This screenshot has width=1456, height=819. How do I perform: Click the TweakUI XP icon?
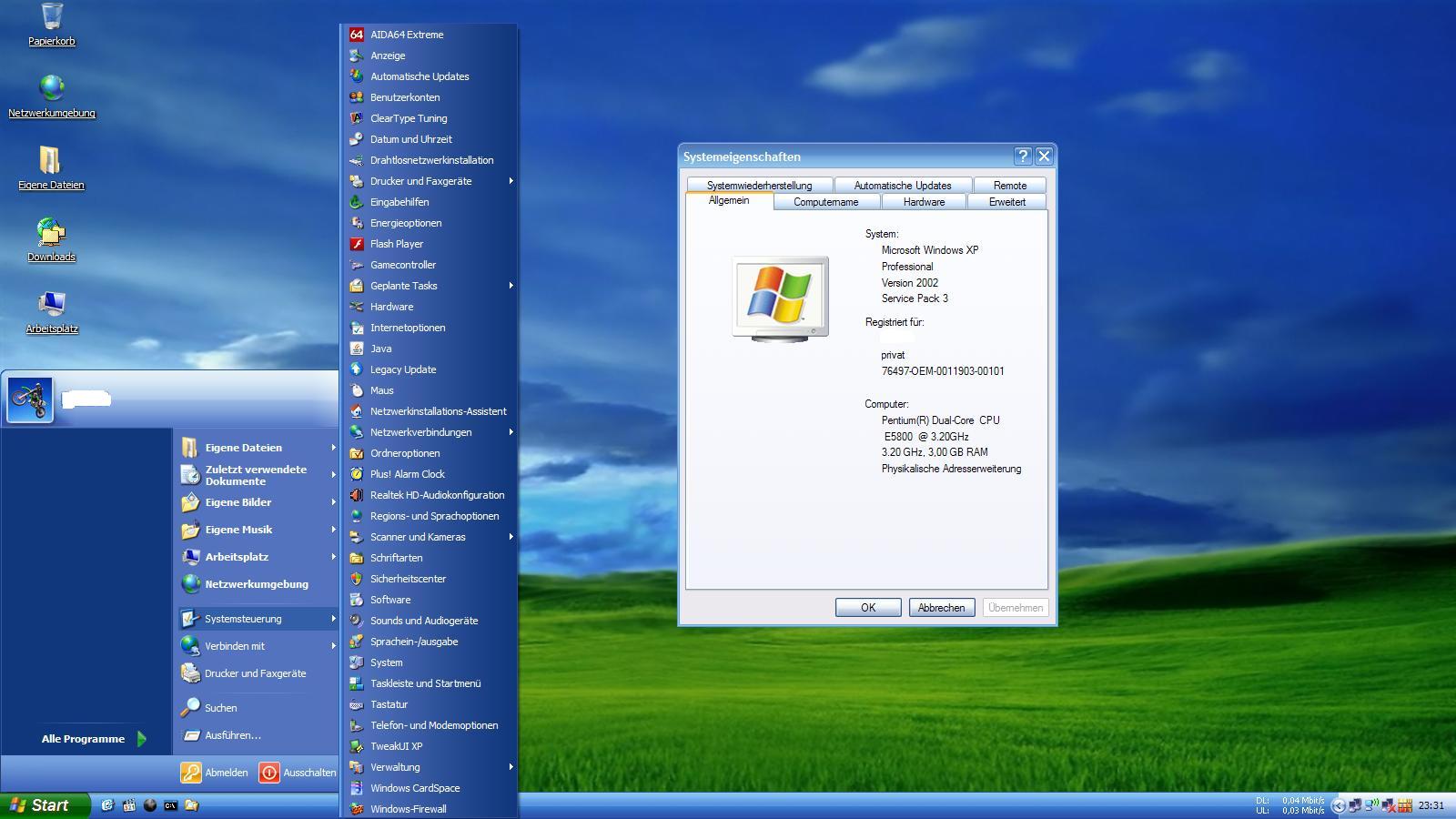coord(357,746)
